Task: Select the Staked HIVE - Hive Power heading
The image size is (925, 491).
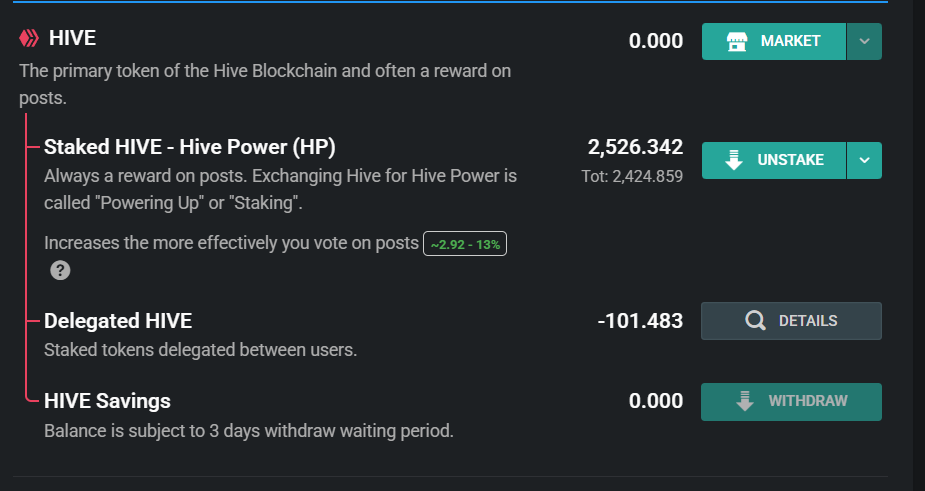Action: [x=189, y=147]
